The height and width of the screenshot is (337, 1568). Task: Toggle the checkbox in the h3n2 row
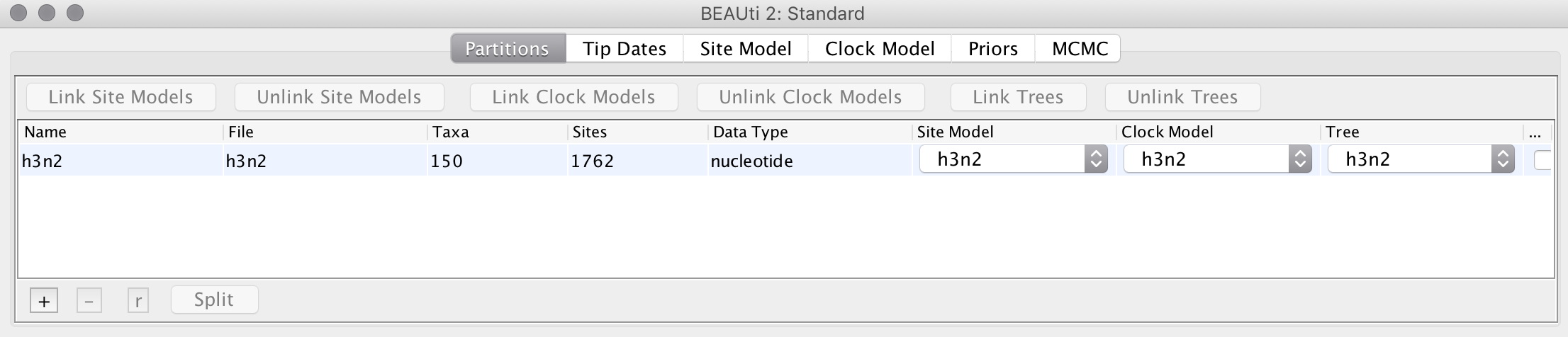tap(1542, 161)
